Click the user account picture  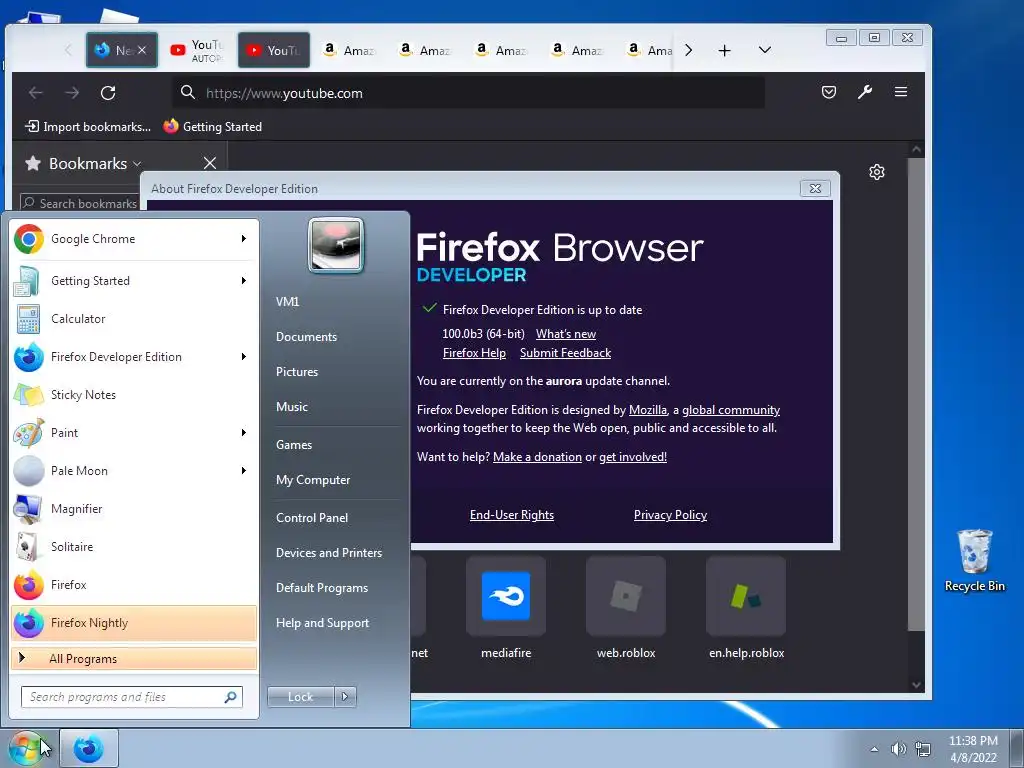coord(336,245)
